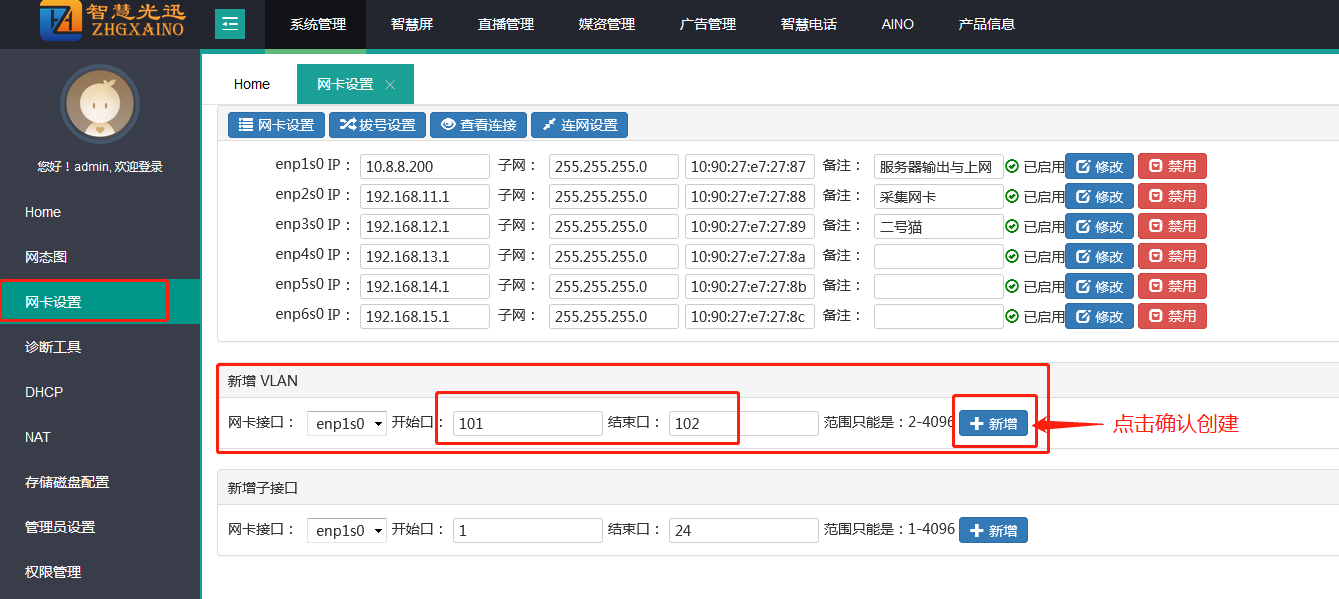
Task: Click 修改 for the enp1s0 interface
Action: click(1099, 167)
